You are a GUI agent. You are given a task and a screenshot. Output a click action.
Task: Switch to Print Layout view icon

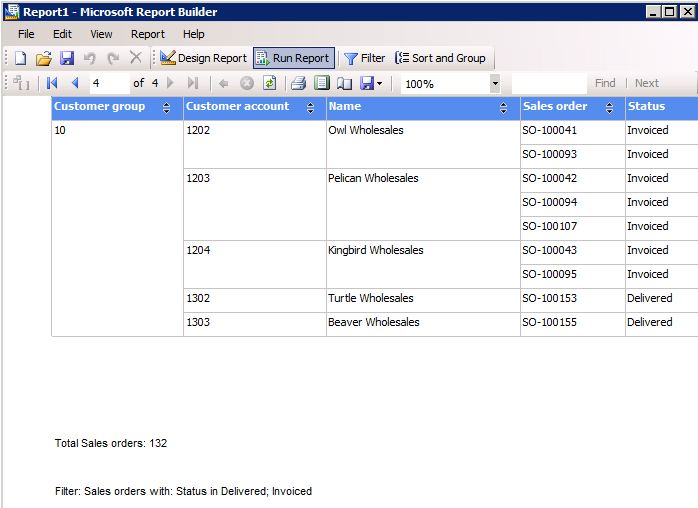tap(321, 83)
